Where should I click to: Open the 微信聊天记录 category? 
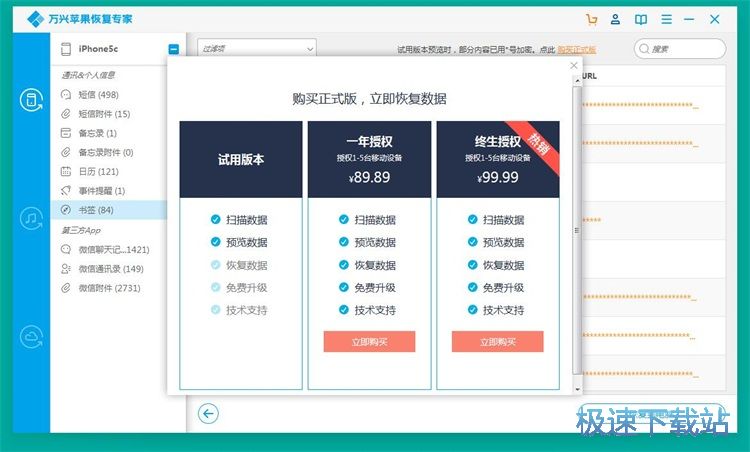point(109,249)
